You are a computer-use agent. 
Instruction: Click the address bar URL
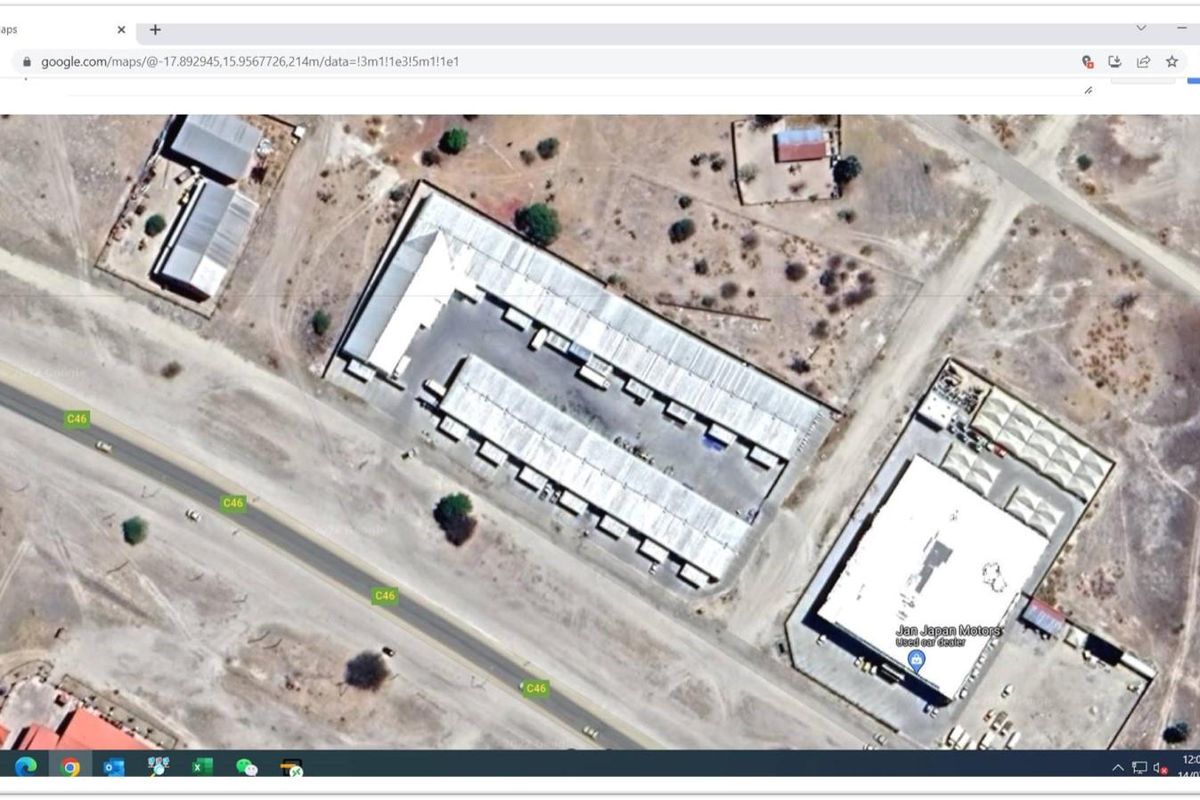250,61
